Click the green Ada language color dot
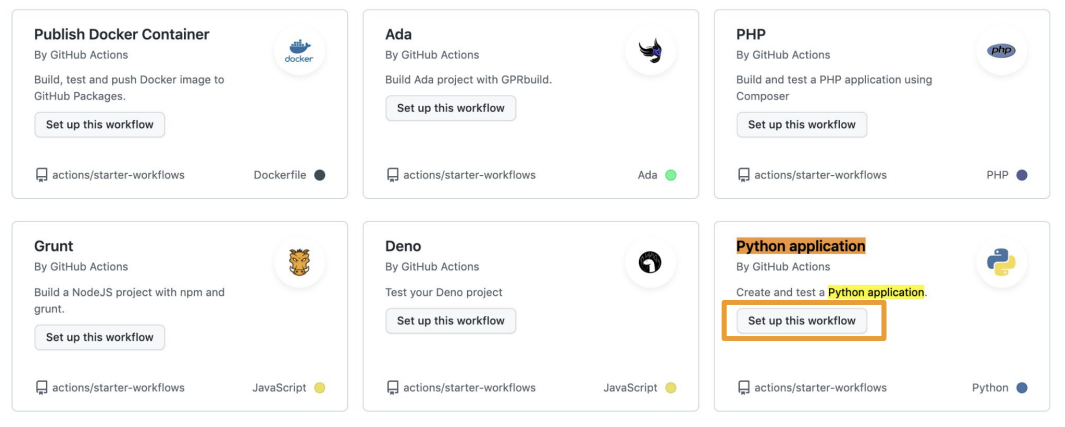 (x=670, y=175)
